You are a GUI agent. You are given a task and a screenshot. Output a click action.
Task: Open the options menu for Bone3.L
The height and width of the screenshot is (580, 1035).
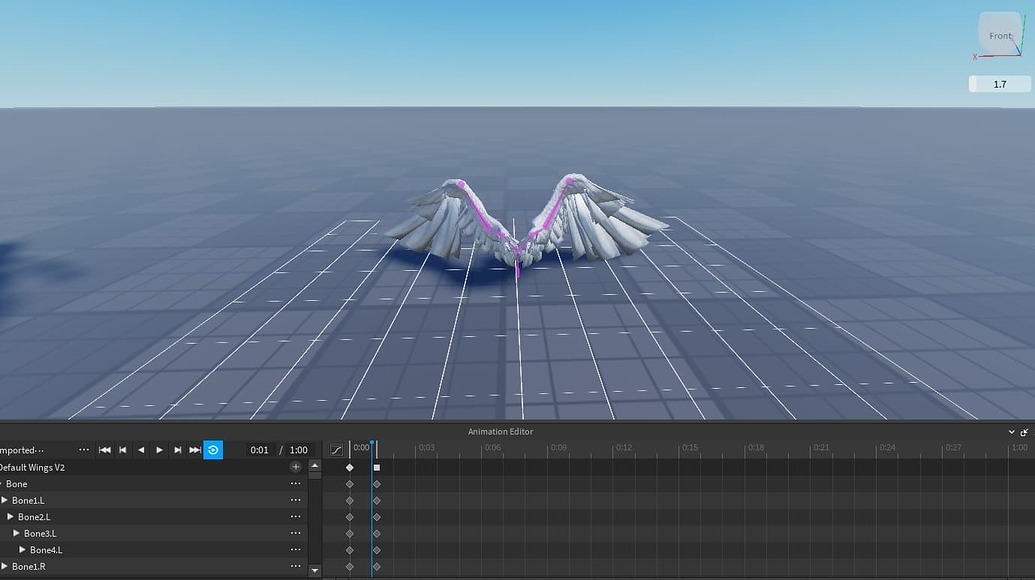(296, 532)
